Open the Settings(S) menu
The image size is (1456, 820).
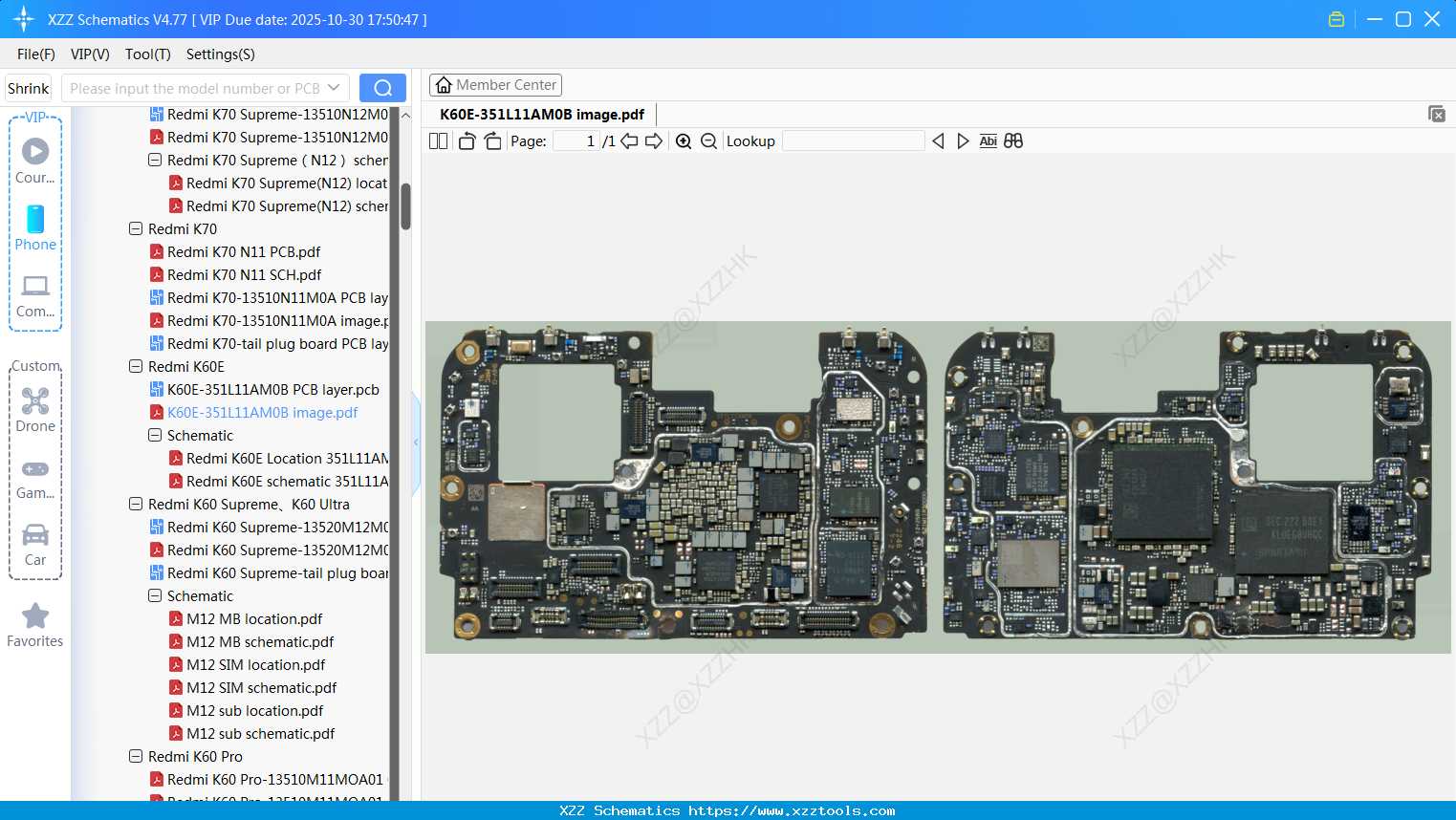220,54
